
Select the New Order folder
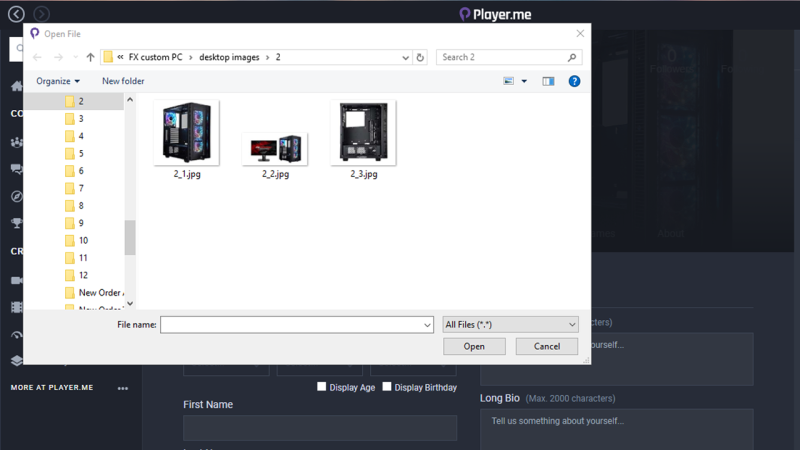pyautogui.click(x=94, y=292)
